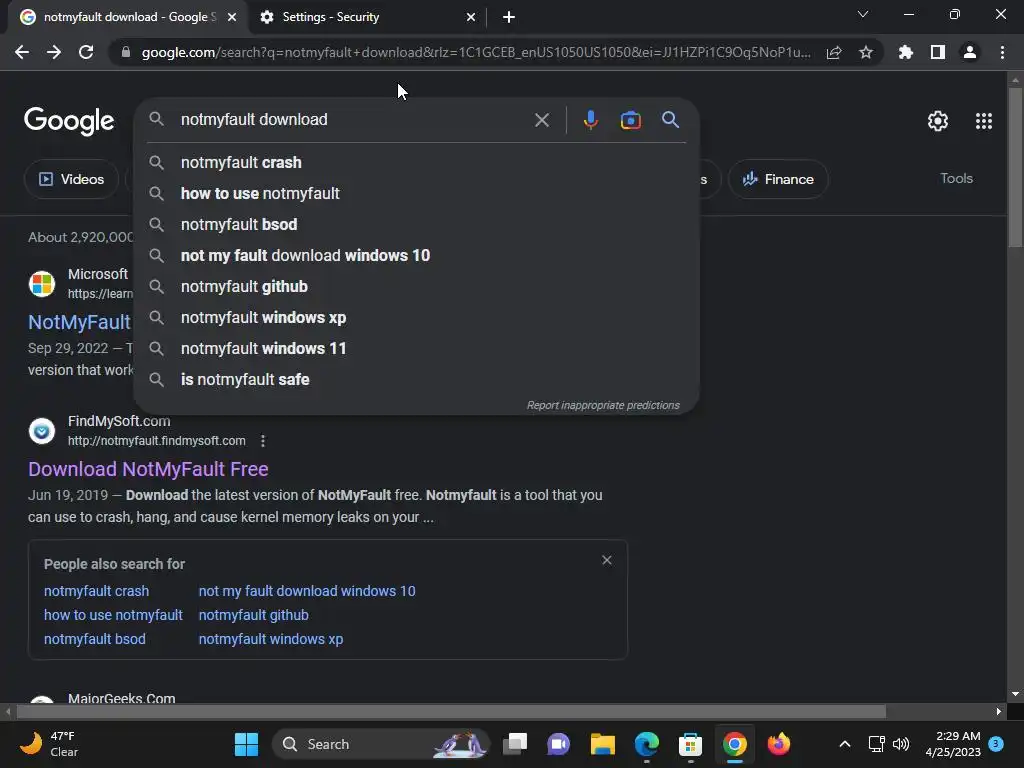Select the Videos search filter

coord(72,179)
